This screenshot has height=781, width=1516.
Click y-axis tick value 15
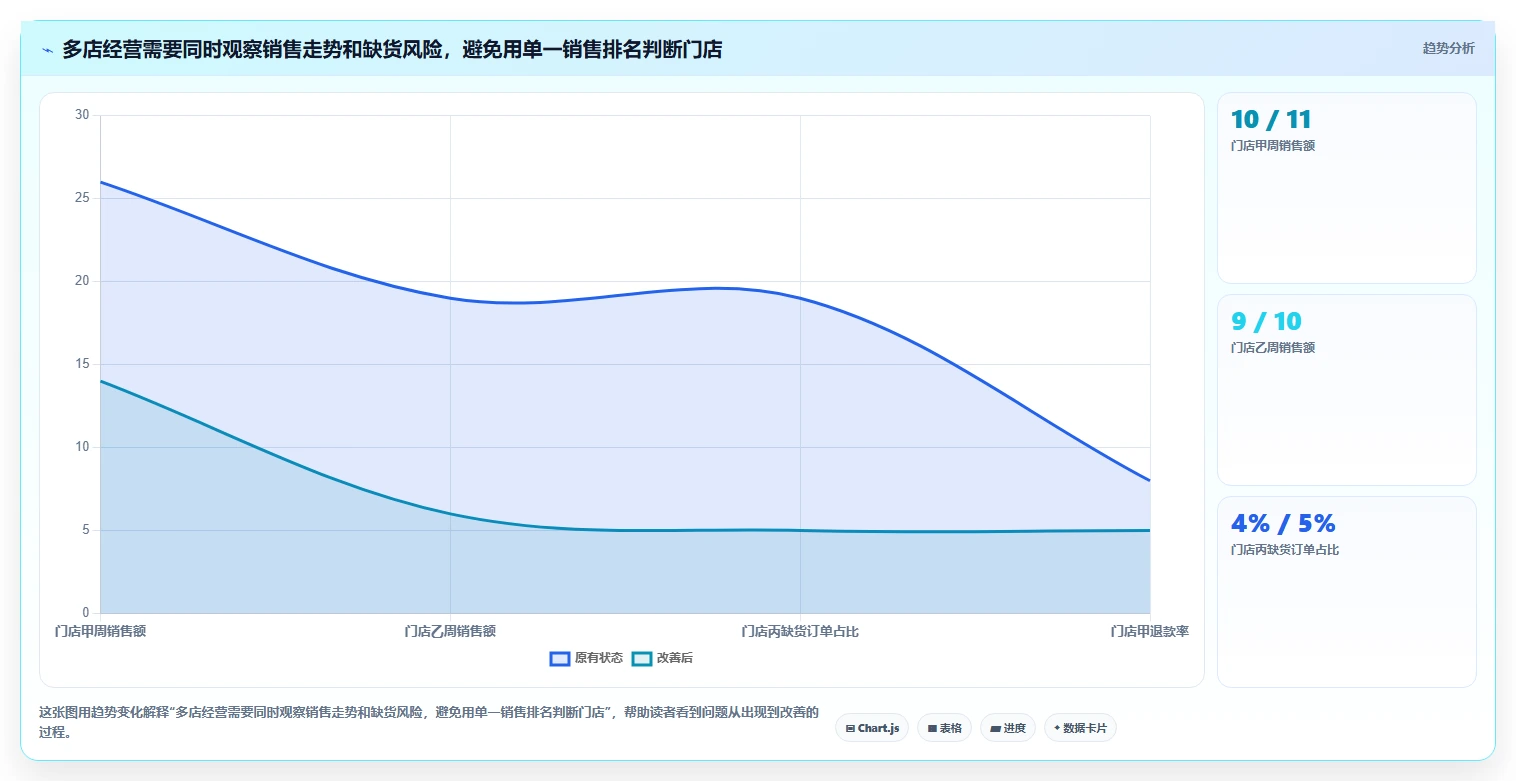pos(82,364)
